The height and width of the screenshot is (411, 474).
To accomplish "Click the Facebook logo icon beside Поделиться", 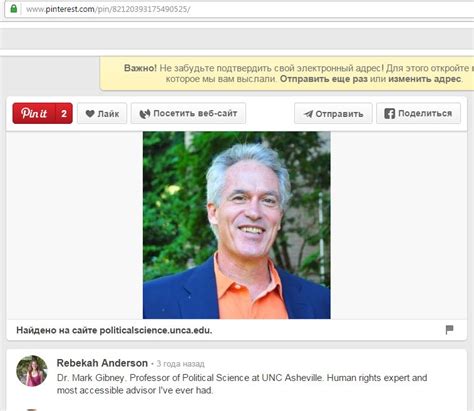I will pyautogui.click(x=389, y=113).
